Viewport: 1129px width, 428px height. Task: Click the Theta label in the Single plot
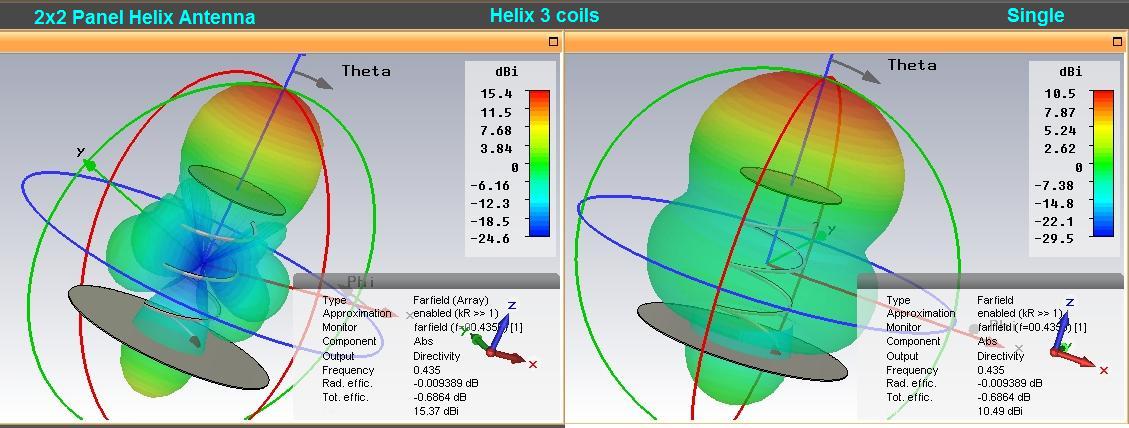pyautogui.click(x=912, y=65)
